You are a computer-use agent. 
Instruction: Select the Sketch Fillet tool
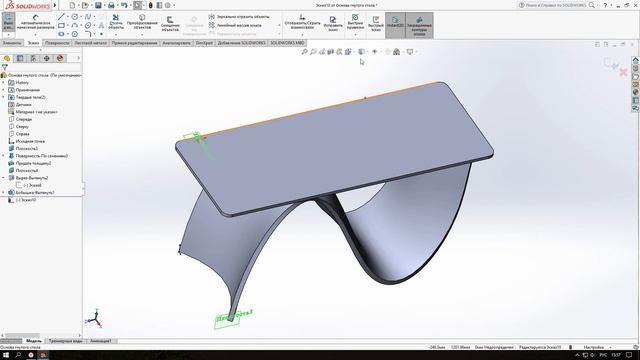pos(88,34)
